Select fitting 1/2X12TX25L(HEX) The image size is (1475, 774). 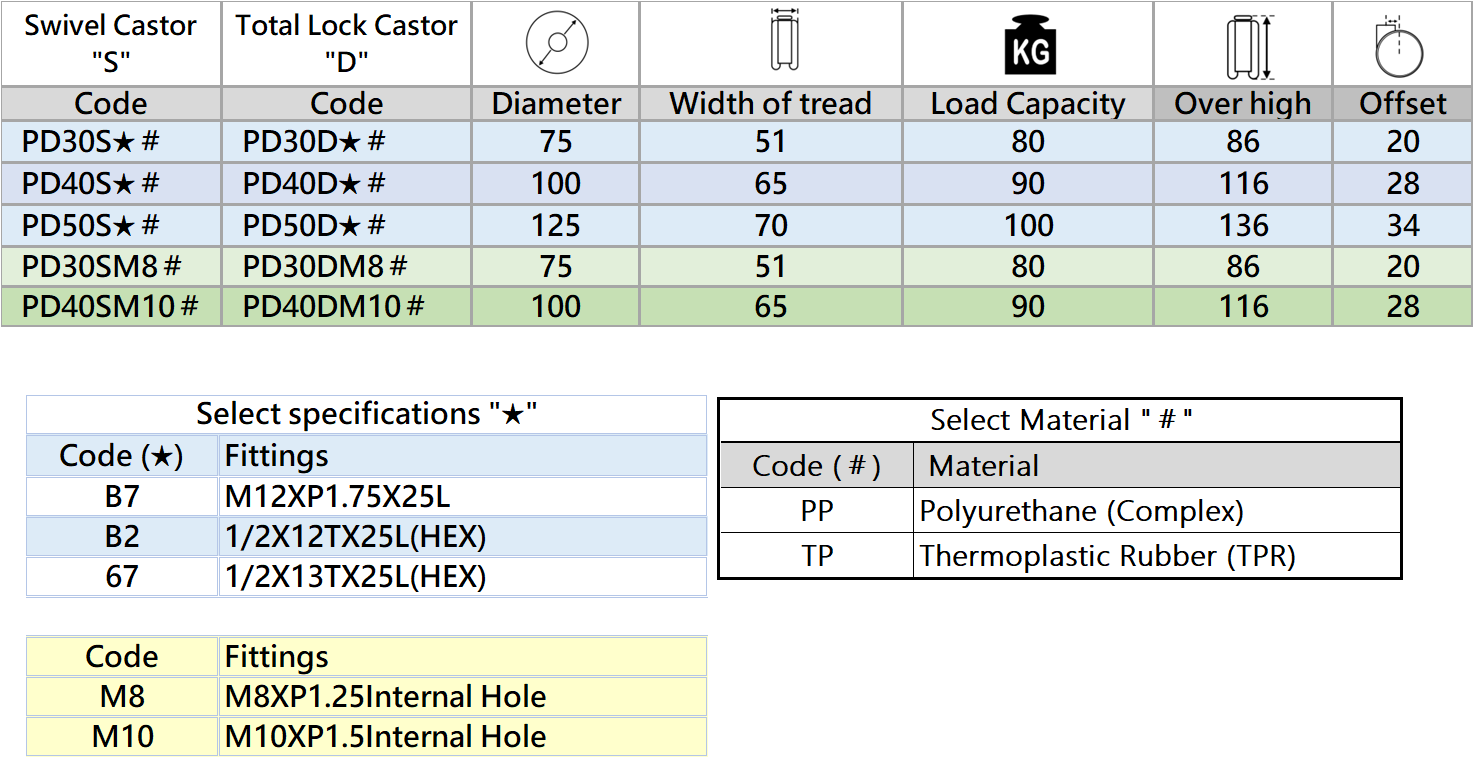tap(355, 537)
